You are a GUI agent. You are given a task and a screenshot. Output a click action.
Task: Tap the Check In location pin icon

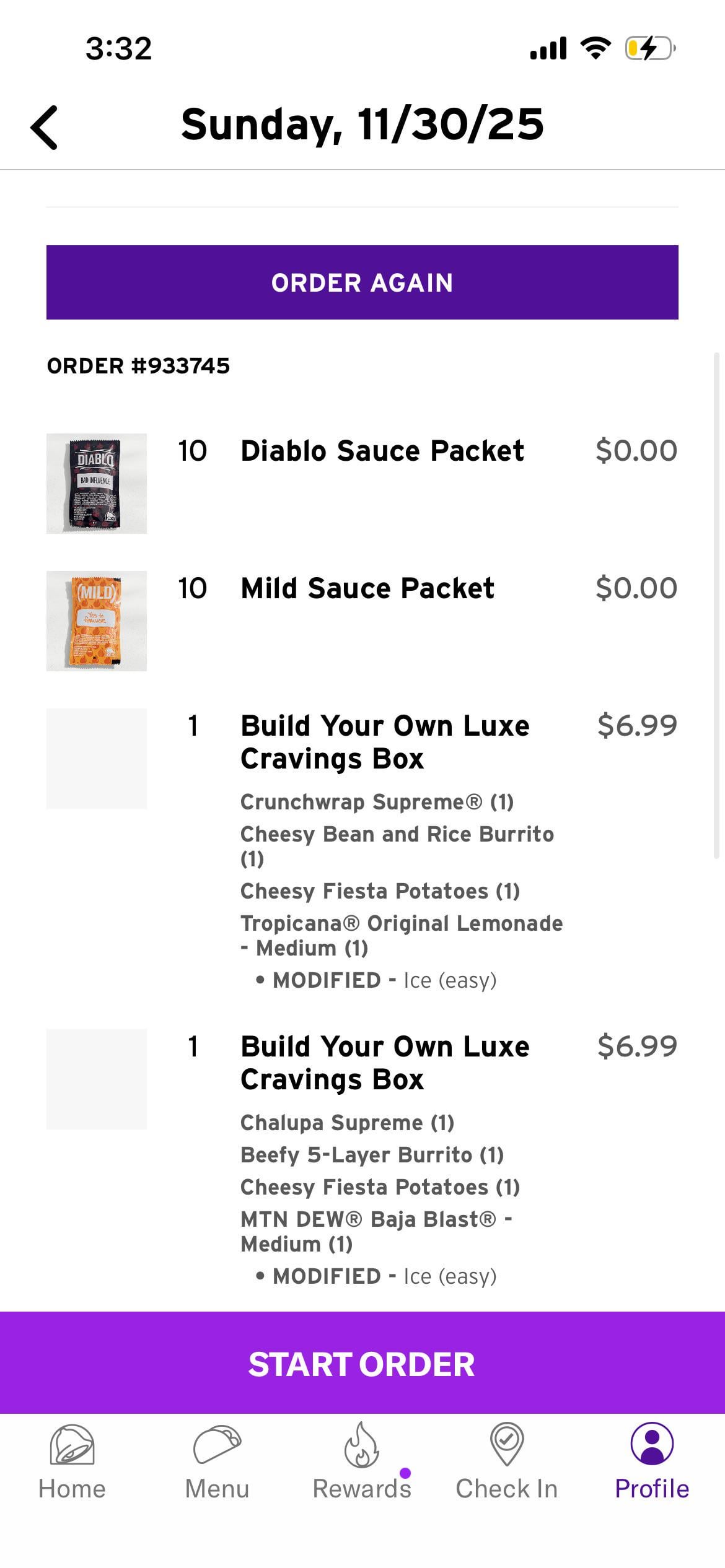[507, 1445]
